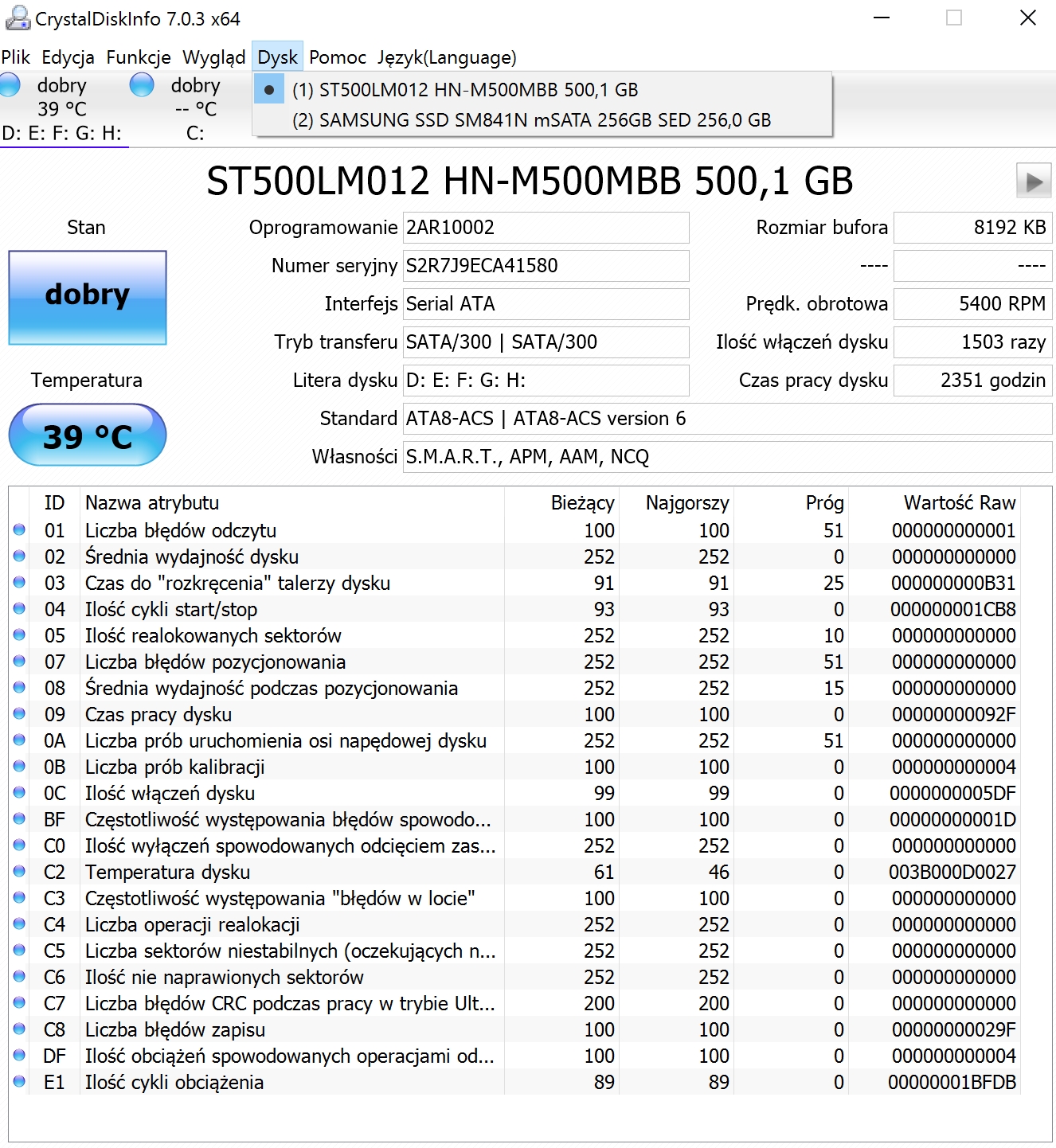The width and height of the screenshot is (1056, 1148).
Task: Click the status dot for attribute C2
Action: (x=19, y=871)
